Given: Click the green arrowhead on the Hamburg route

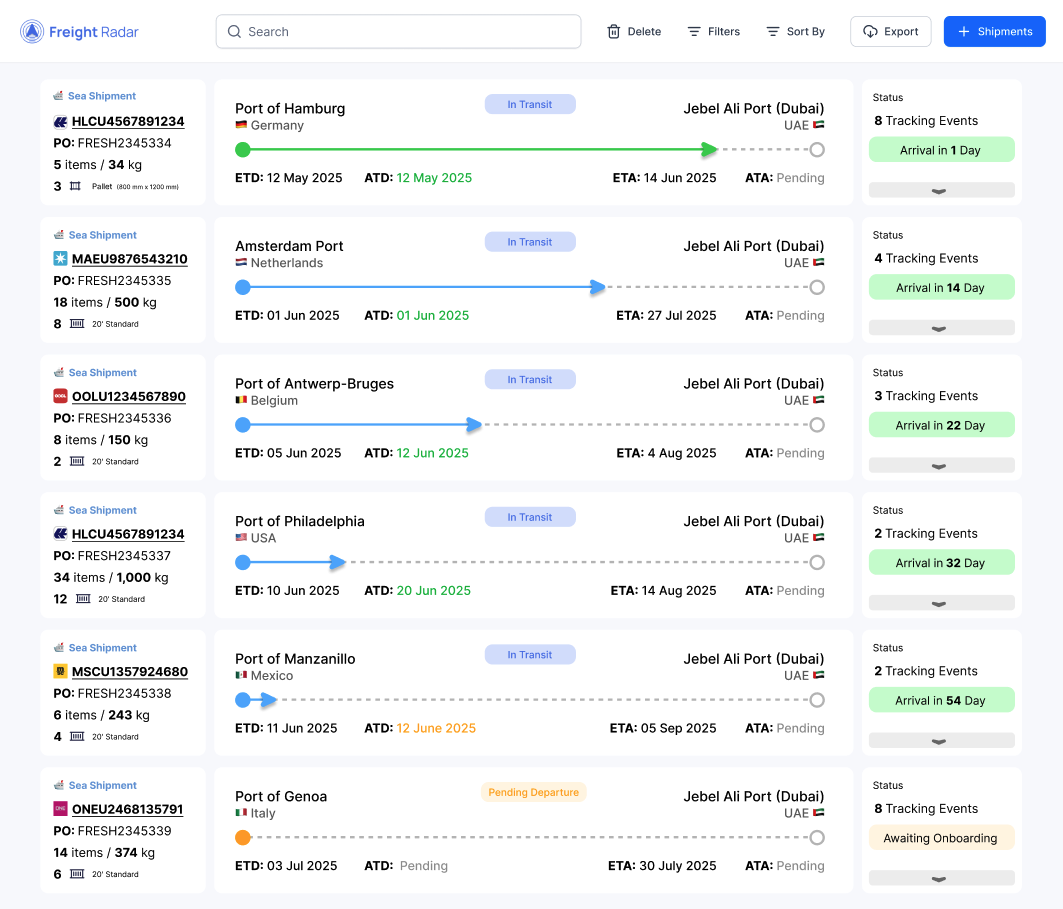Looking at the screenshot, I should point(710,150).
